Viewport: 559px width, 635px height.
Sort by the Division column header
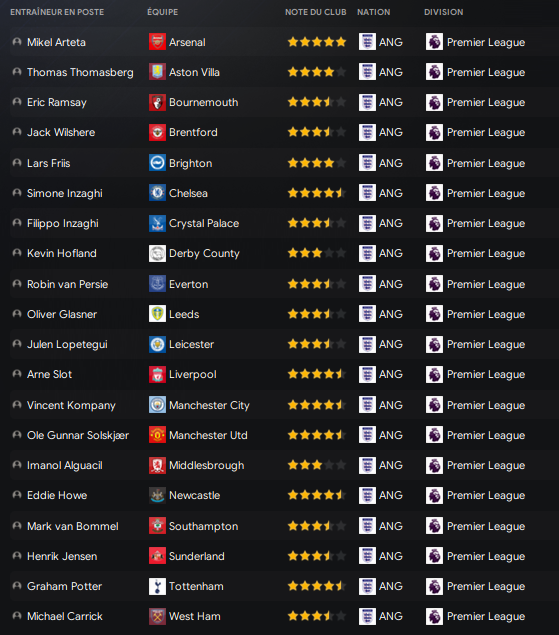[x=444, y=12]
